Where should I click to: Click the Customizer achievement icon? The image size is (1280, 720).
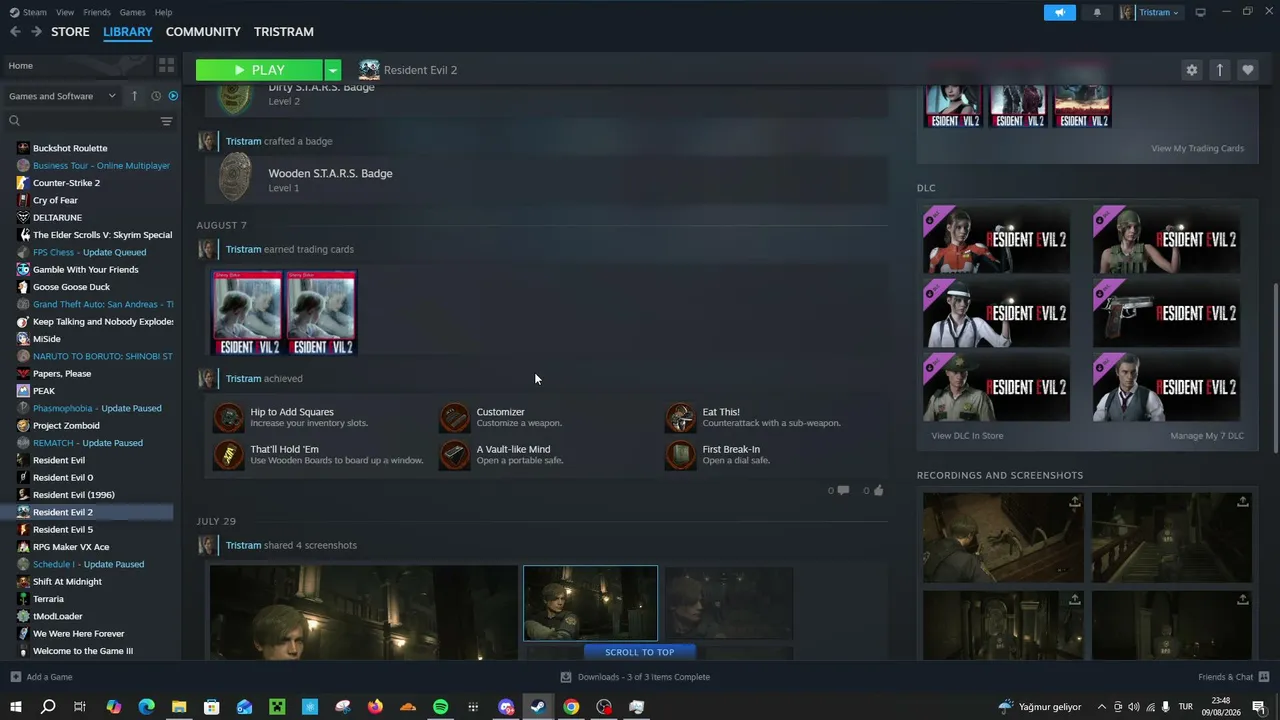coord(455,417)
